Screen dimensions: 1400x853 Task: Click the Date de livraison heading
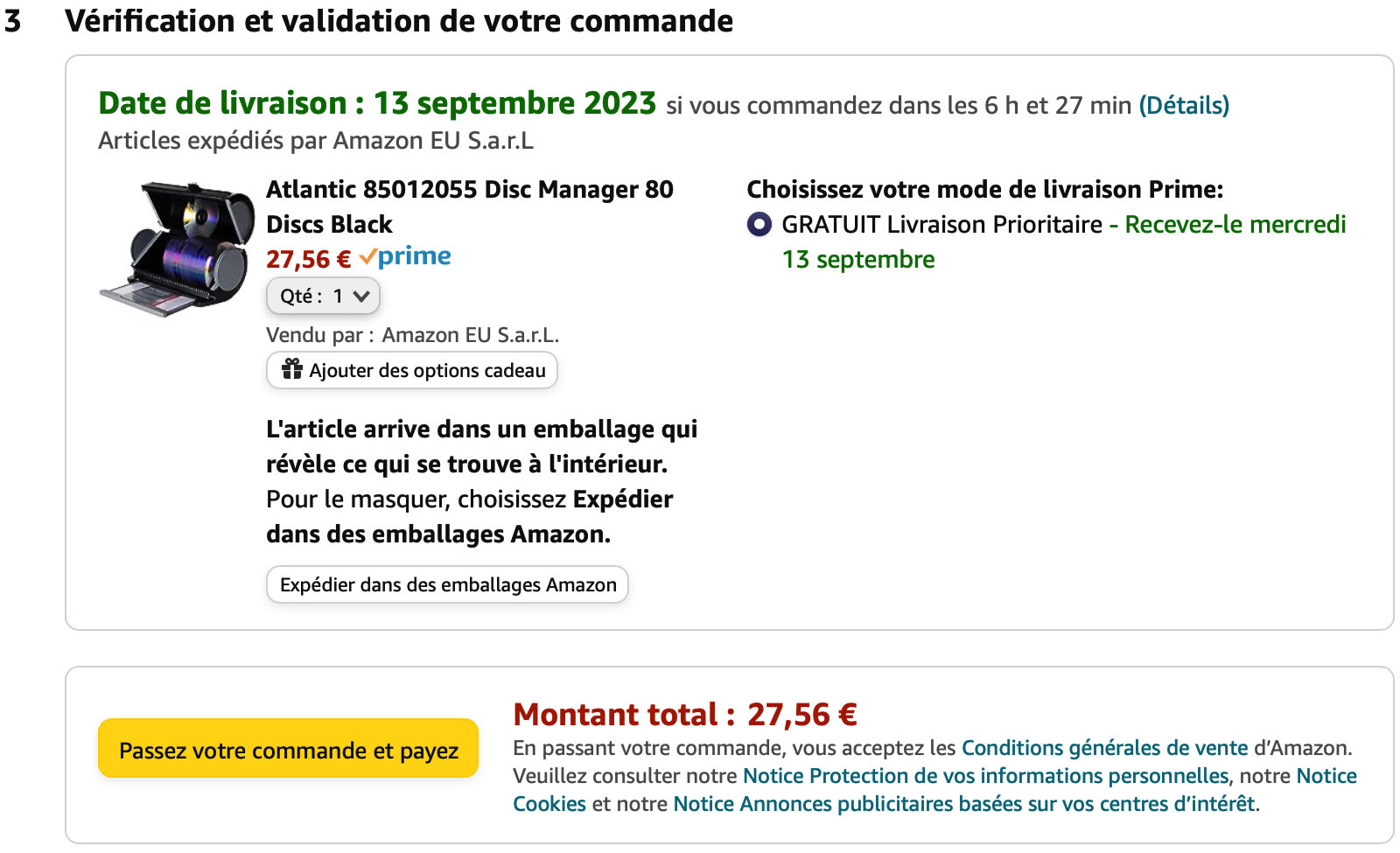tap(376, 104)
